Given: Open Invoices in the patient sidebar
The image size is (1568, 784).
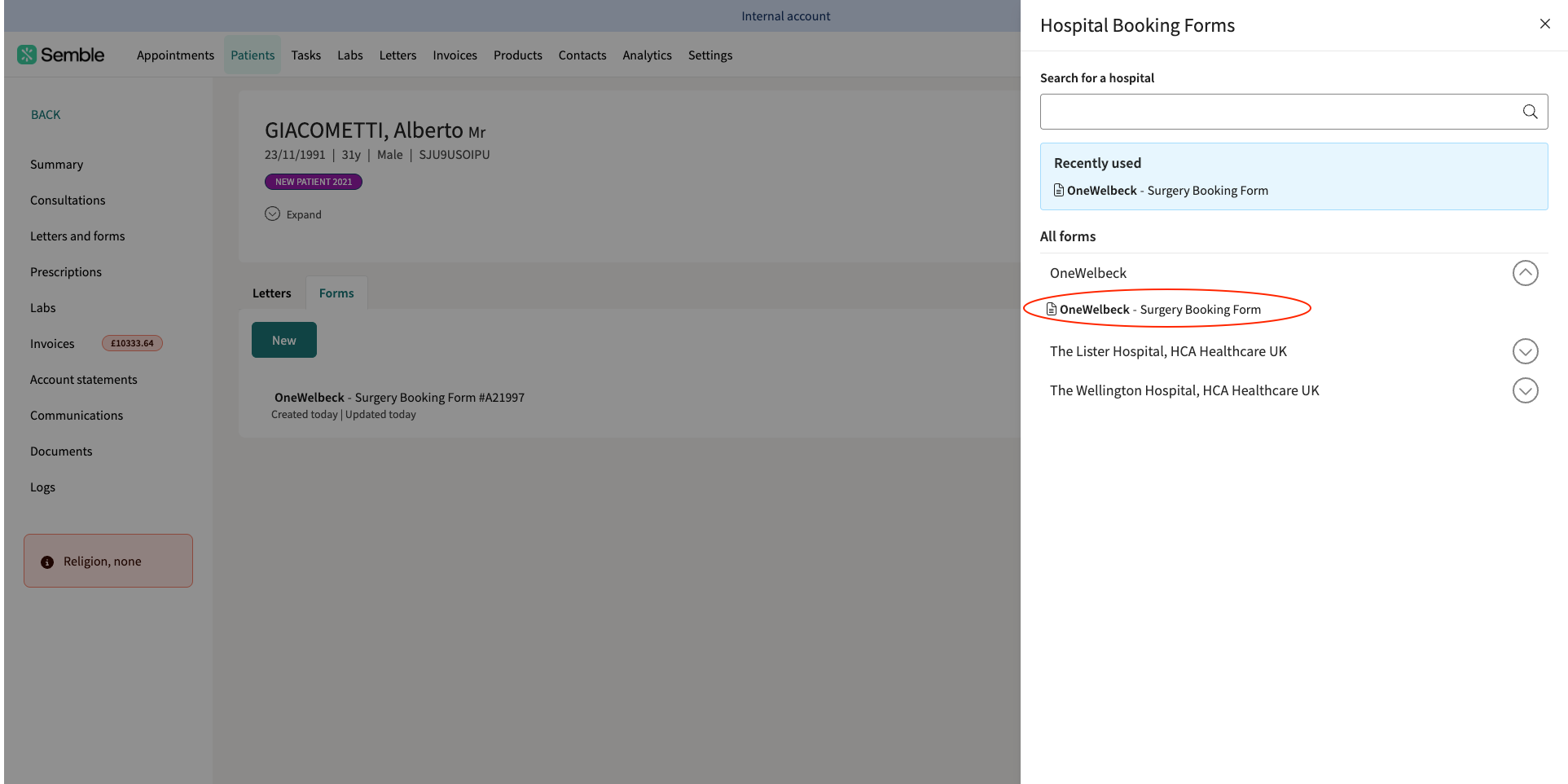Looking at the screenshot, I should 52,344.
